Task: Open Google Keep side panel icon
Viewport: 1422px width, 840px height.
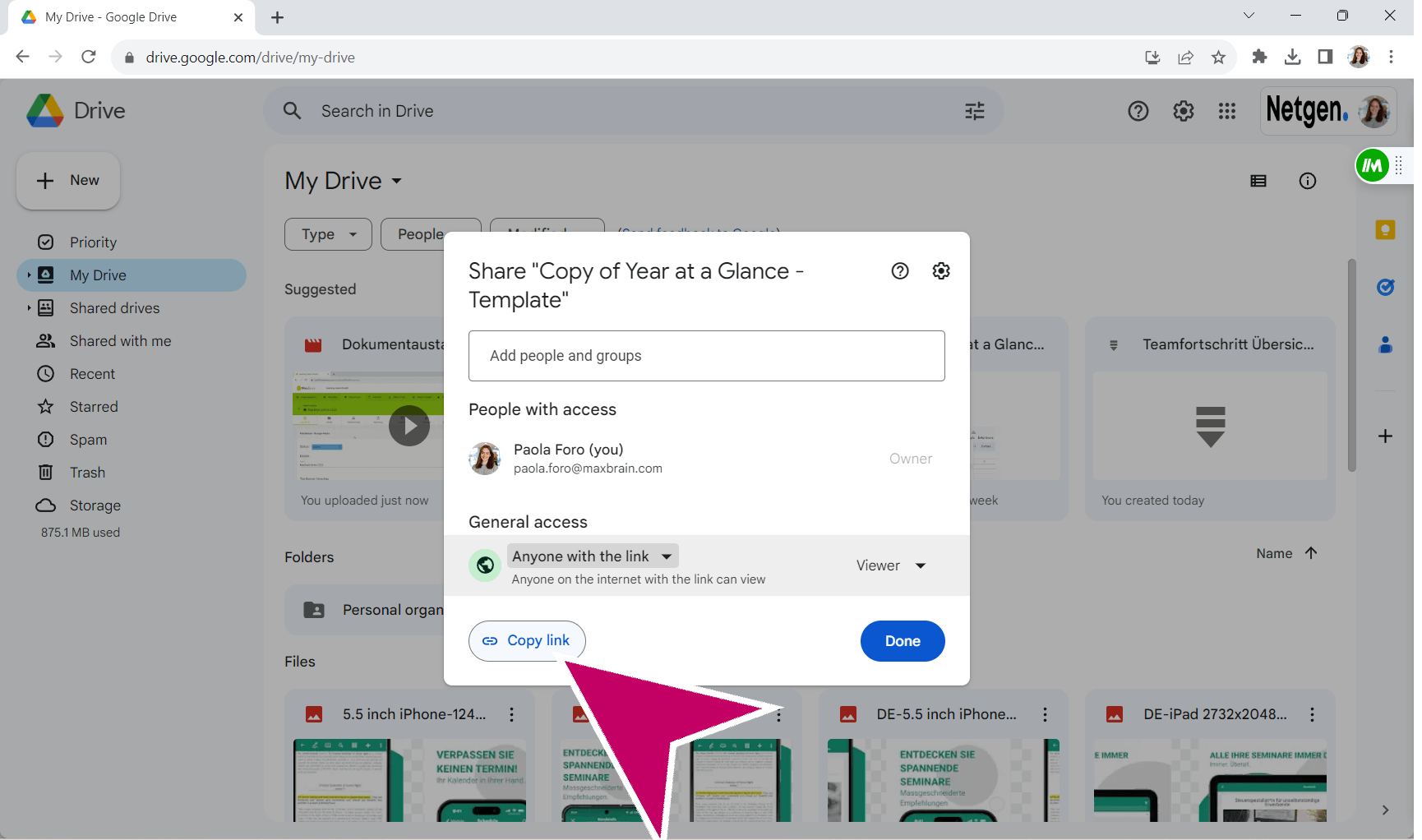Action: pos(1386,230)
